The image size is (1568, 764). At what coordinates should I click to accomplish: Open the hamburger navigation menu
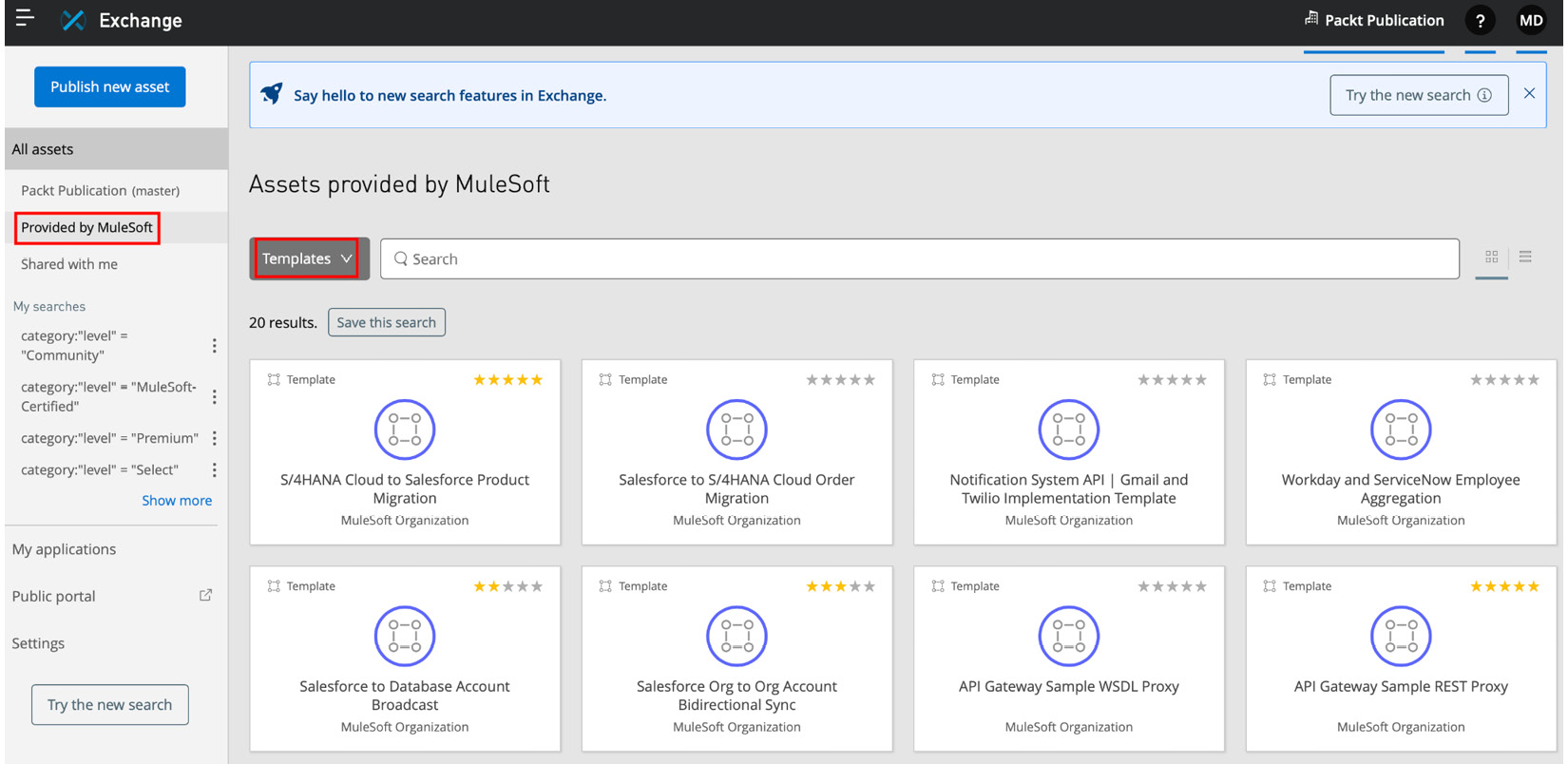pos(25,19)
